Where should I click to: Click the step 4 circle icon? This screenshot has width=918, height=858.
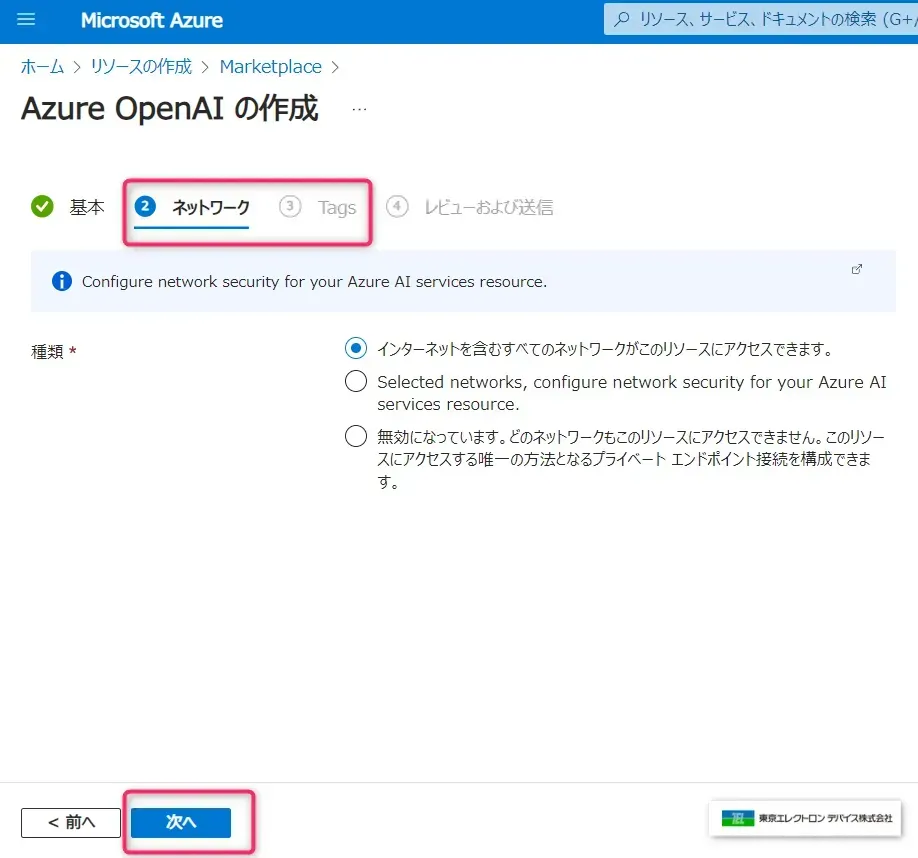[x=397, y=206]
